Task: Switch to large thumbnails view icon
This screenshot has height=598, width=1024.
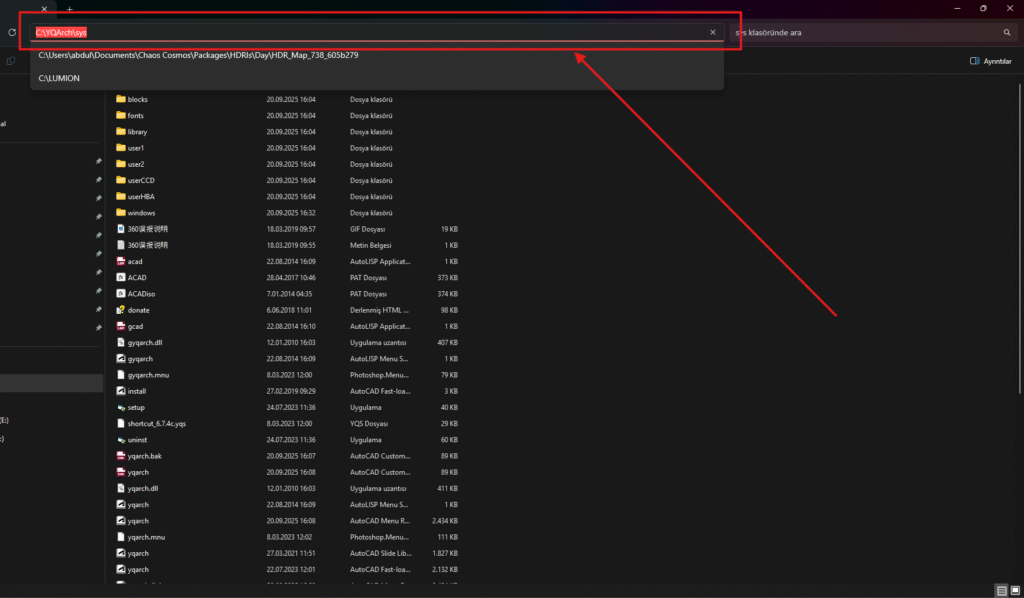Action: coord(1014,590)
